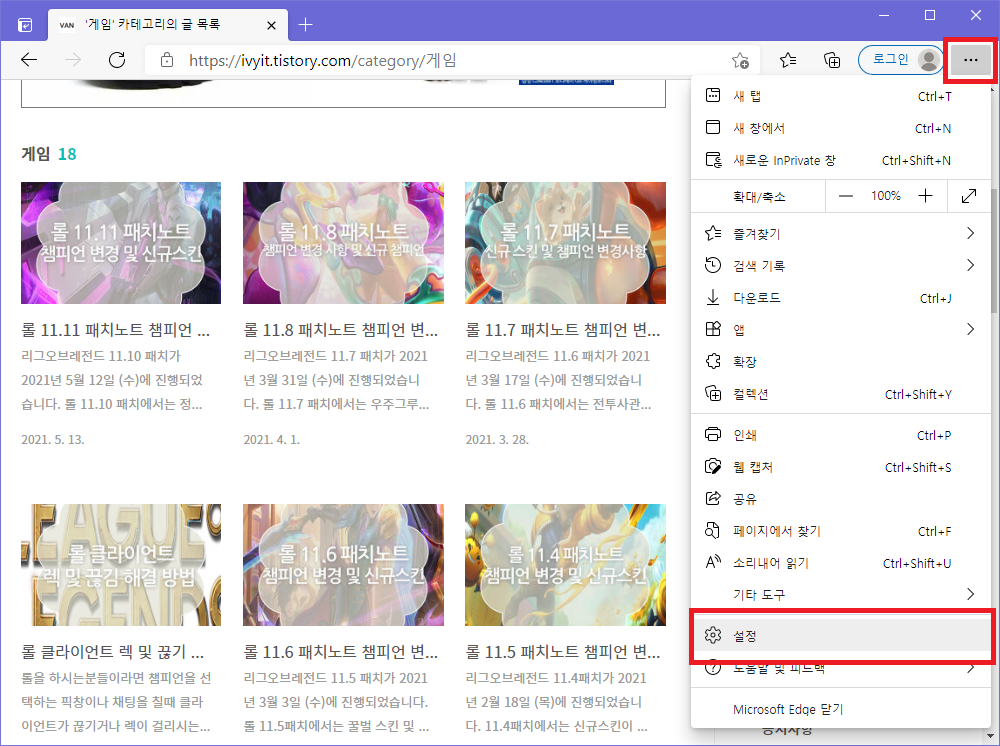The height and width of the screenshot is (746, 1000).
Task: Open 롤 11.11 패치노트 thumbnail
Action: click(x=121, y=243)
